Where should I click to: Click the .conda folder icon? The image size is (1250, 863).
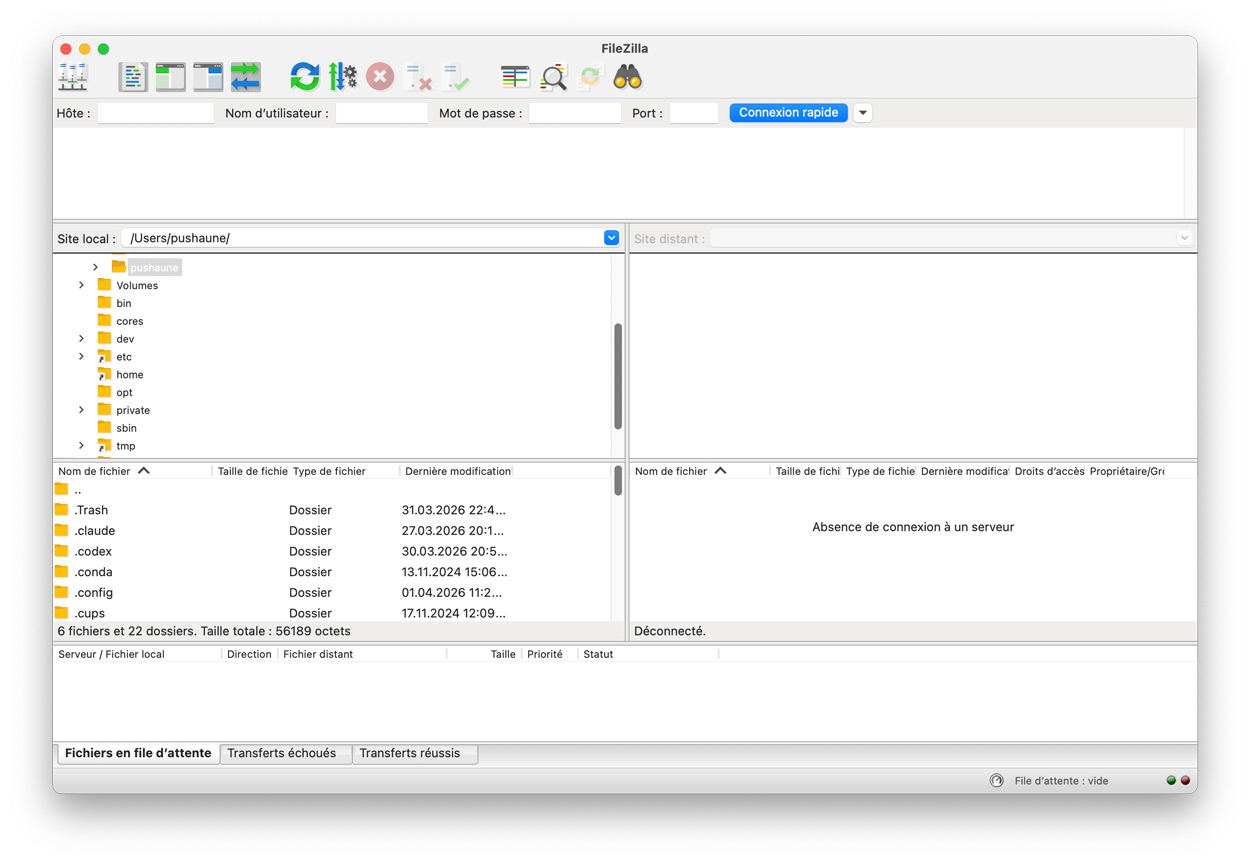[x=62, y=572]
